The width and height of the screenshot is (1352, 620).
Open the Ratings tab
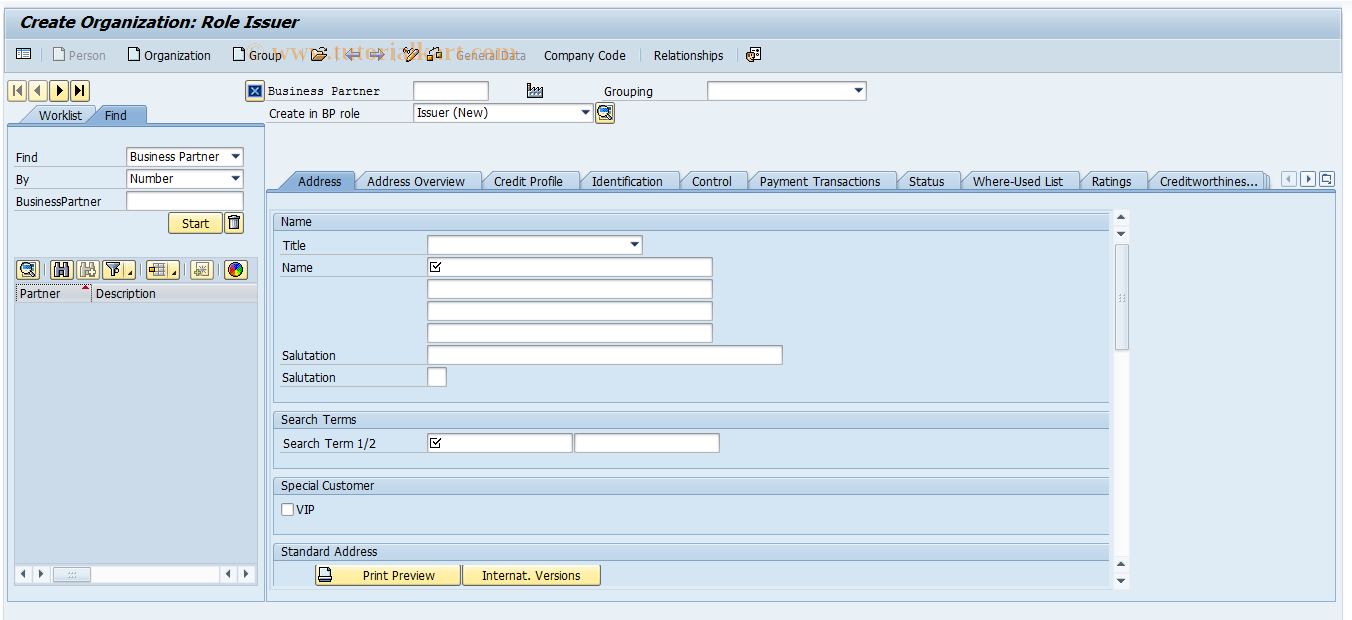point(1111,181)
